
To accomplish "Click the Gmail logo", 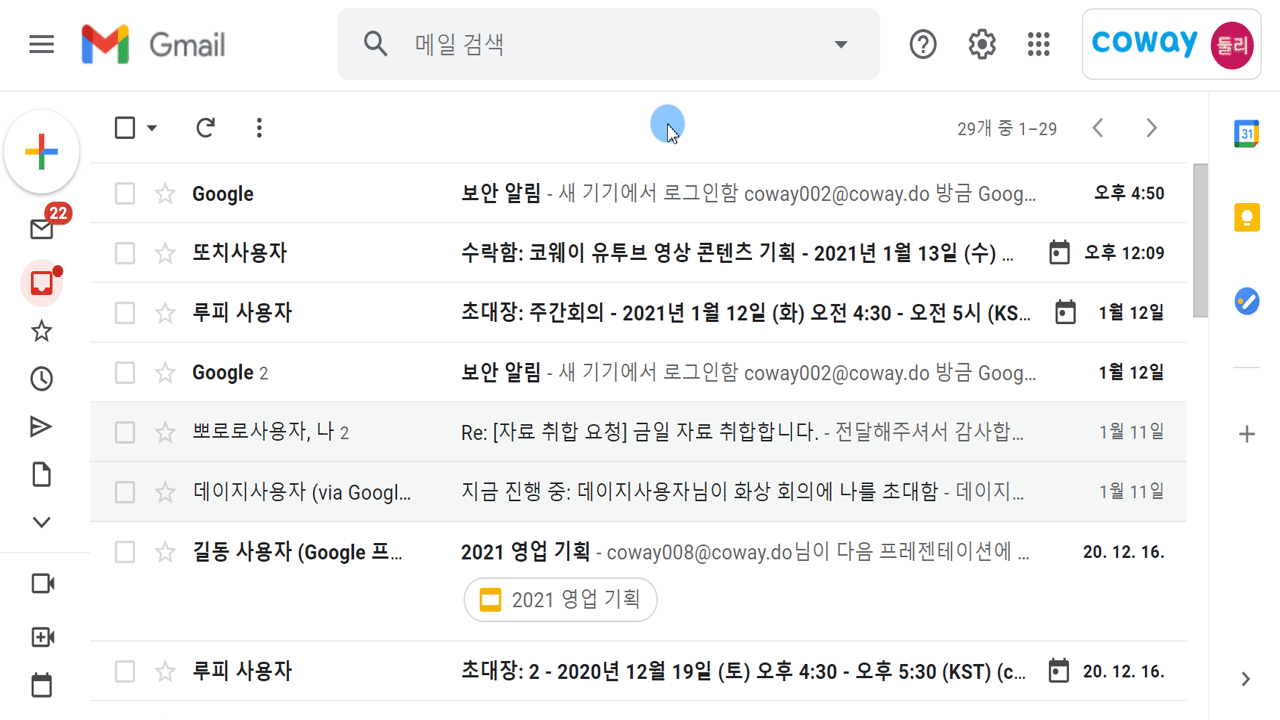I will tap(153, 45).
